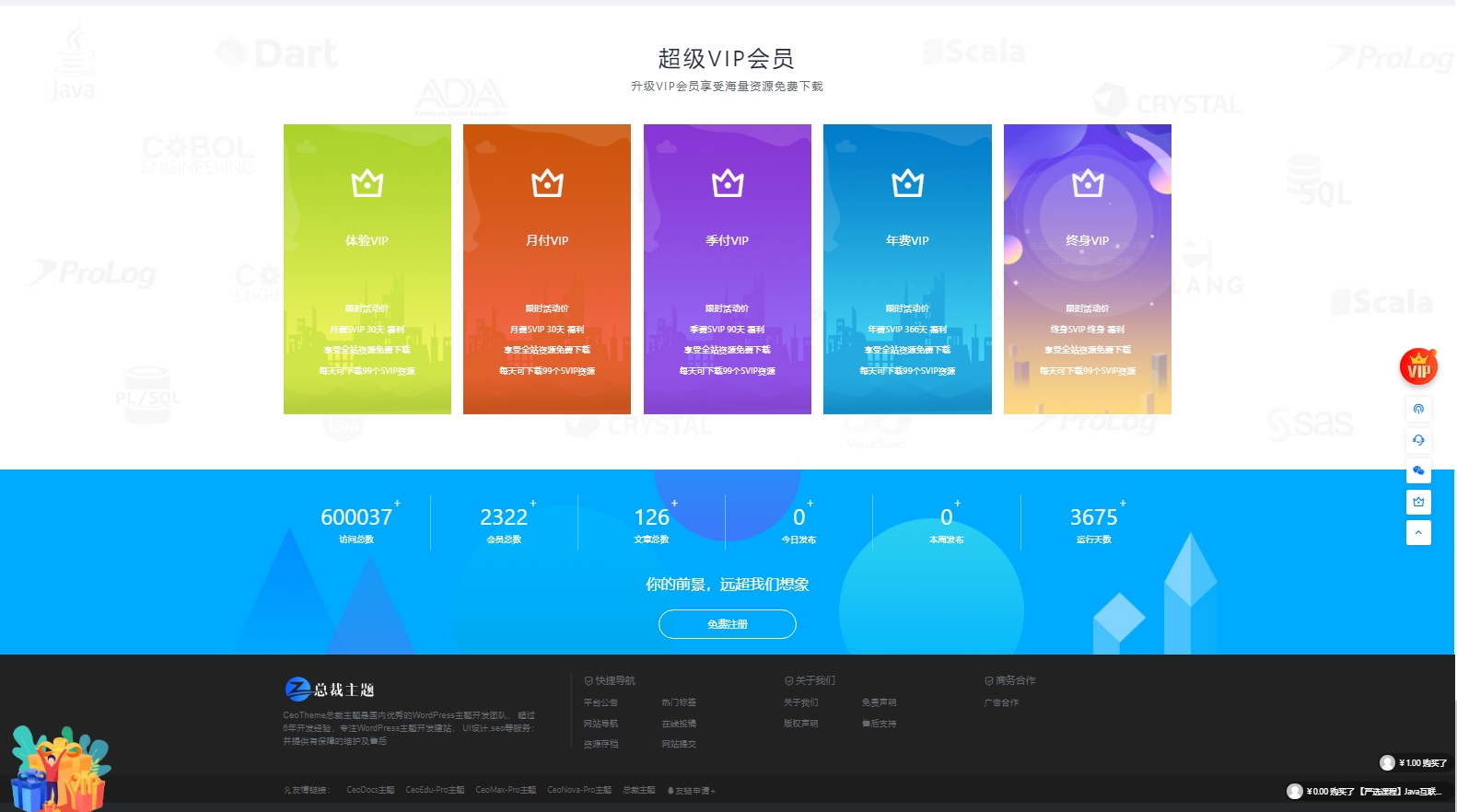Open 售后支持 footer link

coord(880,724)
